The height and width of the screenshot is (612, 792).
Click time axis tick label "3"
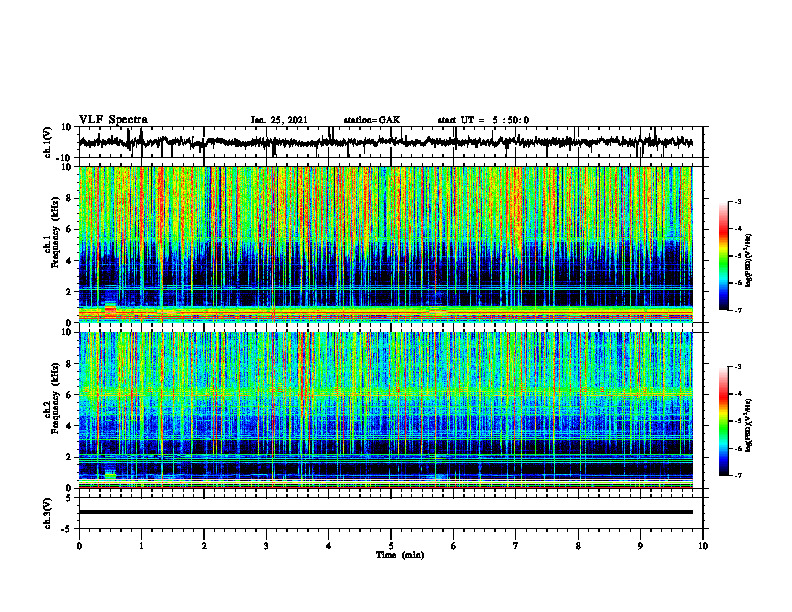point(266,546)
